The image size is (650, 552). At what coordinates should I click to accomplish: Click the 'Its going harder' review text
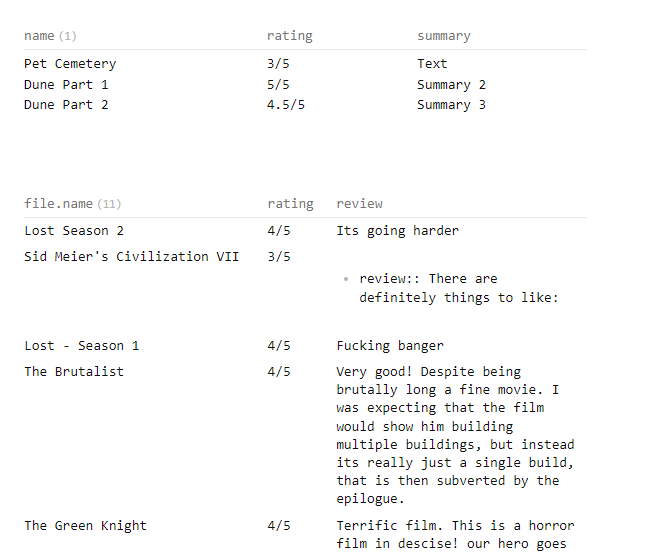point(398,230)
